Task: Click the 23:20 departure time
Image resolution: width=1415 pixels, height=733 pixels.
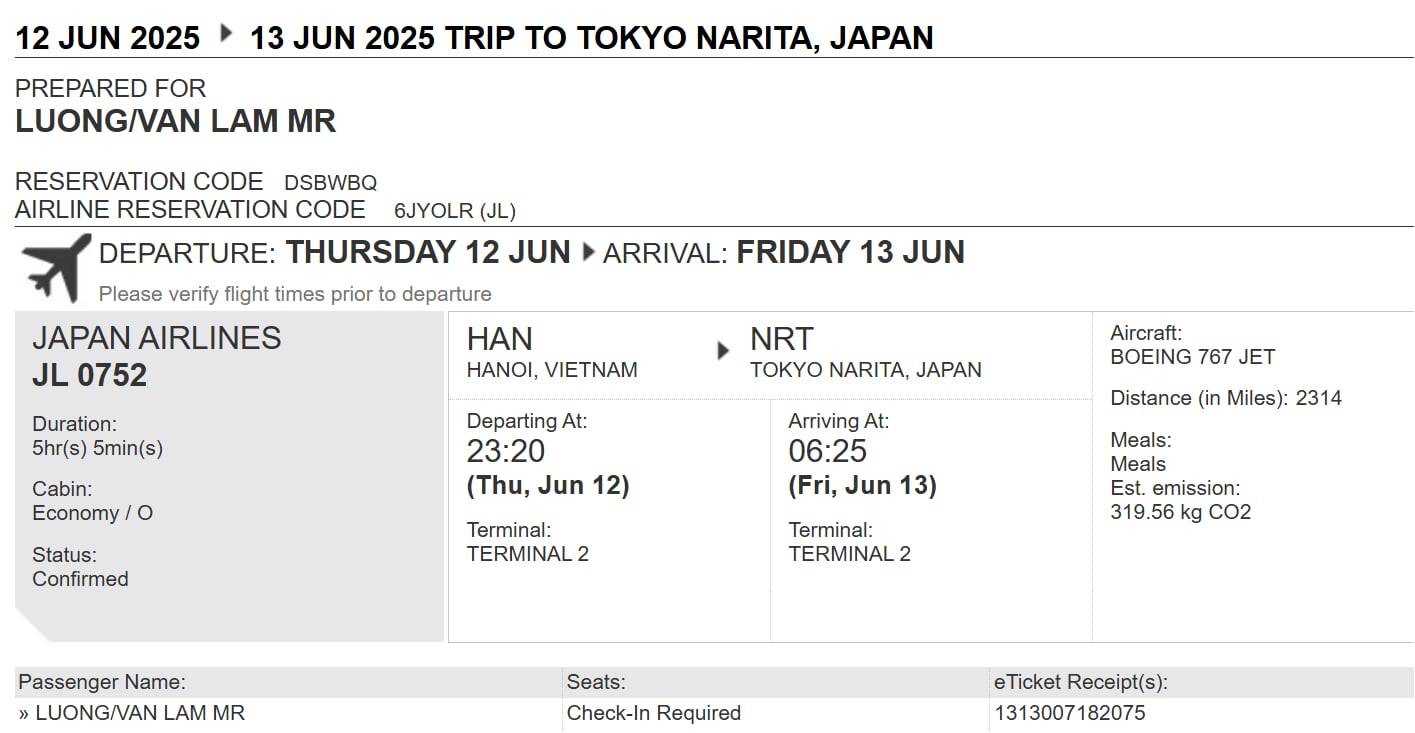Action: pyautogui.click(x=506, y=451)
